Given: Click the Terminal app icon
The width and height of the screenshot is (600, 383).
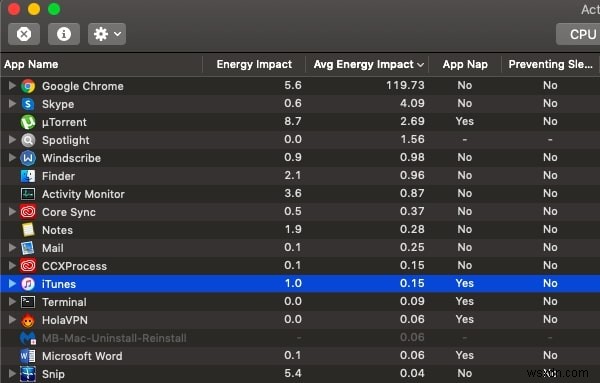Looking at the screenshot, I should 28,302.
